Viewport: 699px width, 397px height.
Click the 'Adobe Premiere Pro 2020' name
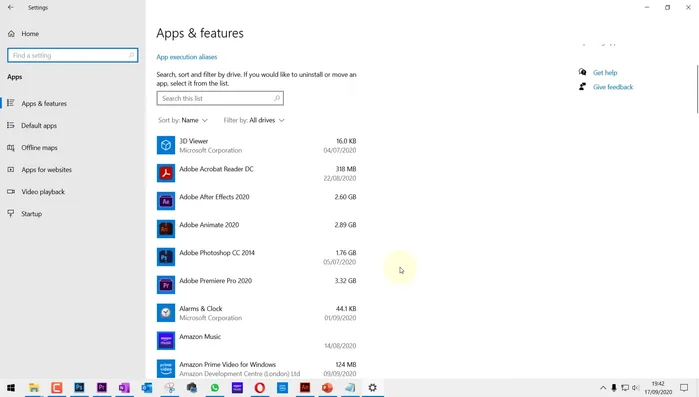(x=215, y=281)
